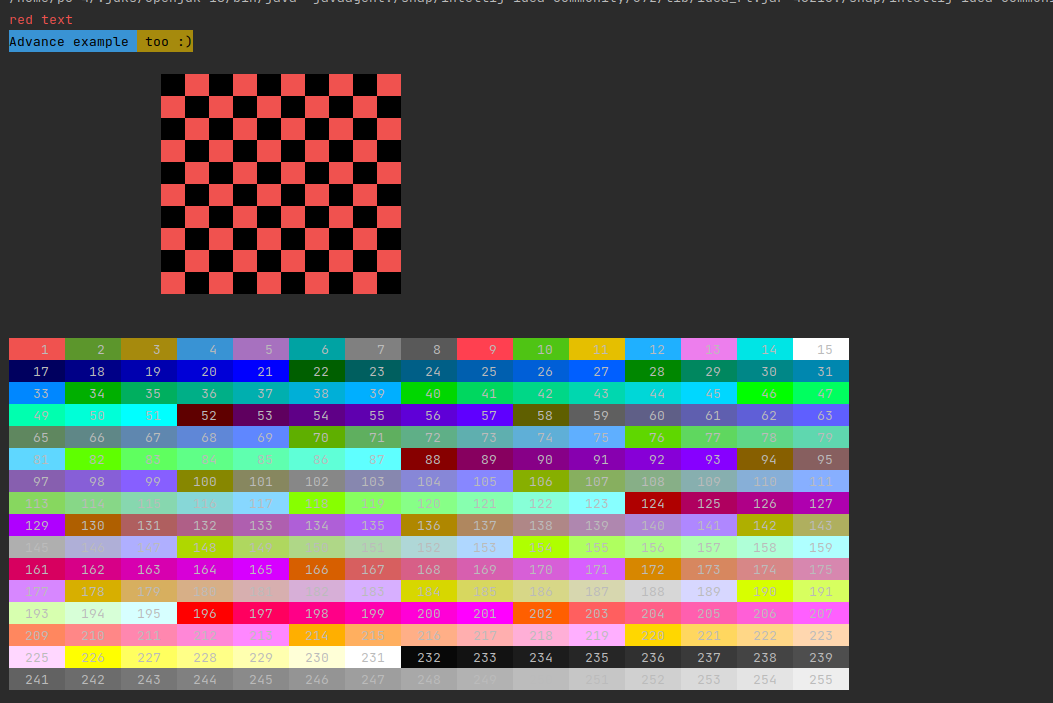The width and height of the screenshot is (1053, 703).
Task: Select the green cell labeled 70
Action: click(x=317, y=437)
